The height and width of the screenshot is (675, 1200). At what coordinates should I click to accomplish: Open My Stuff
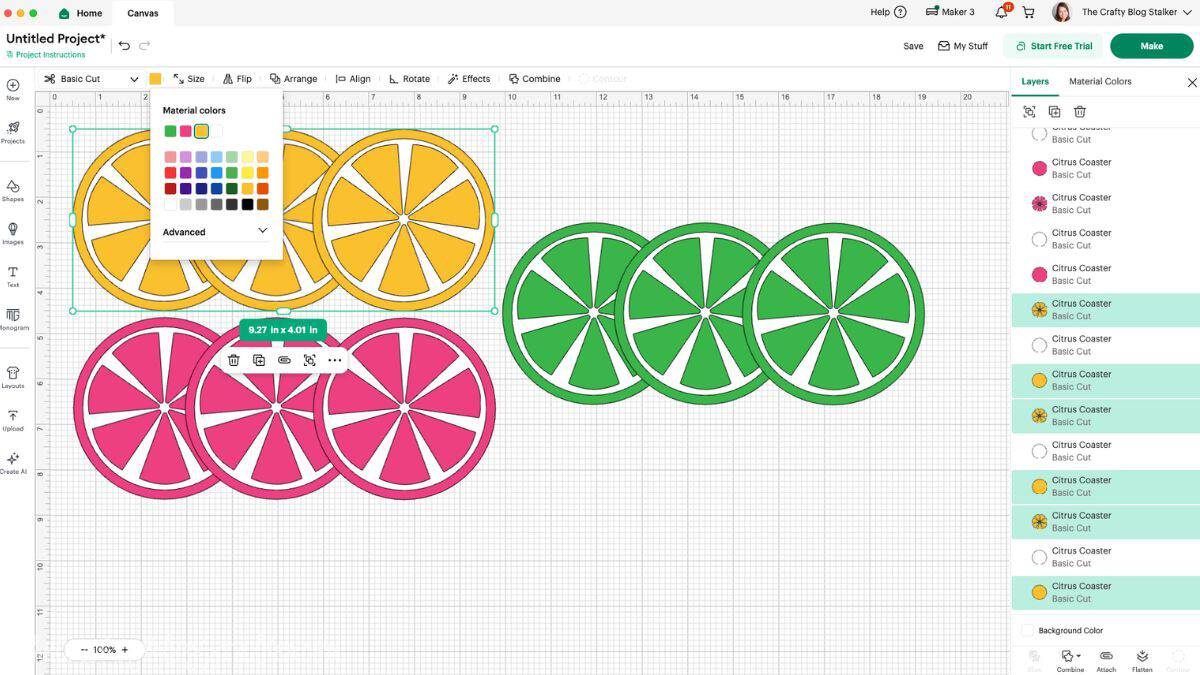962,46
